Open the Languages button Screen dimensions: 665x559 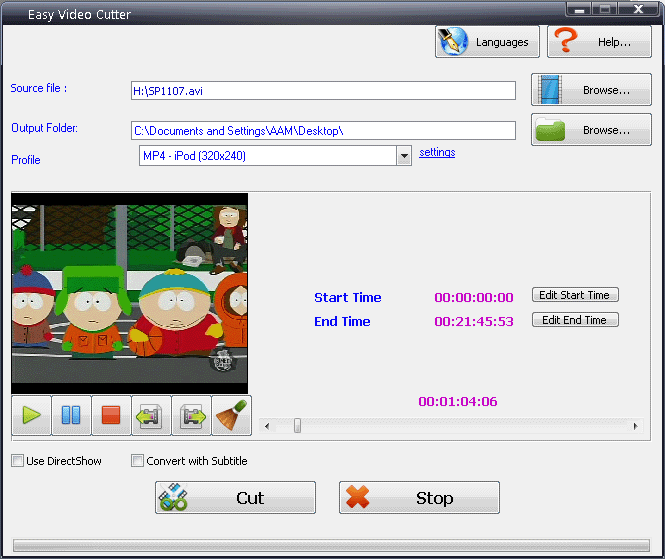pyautogui.click(x=487, y=42)
